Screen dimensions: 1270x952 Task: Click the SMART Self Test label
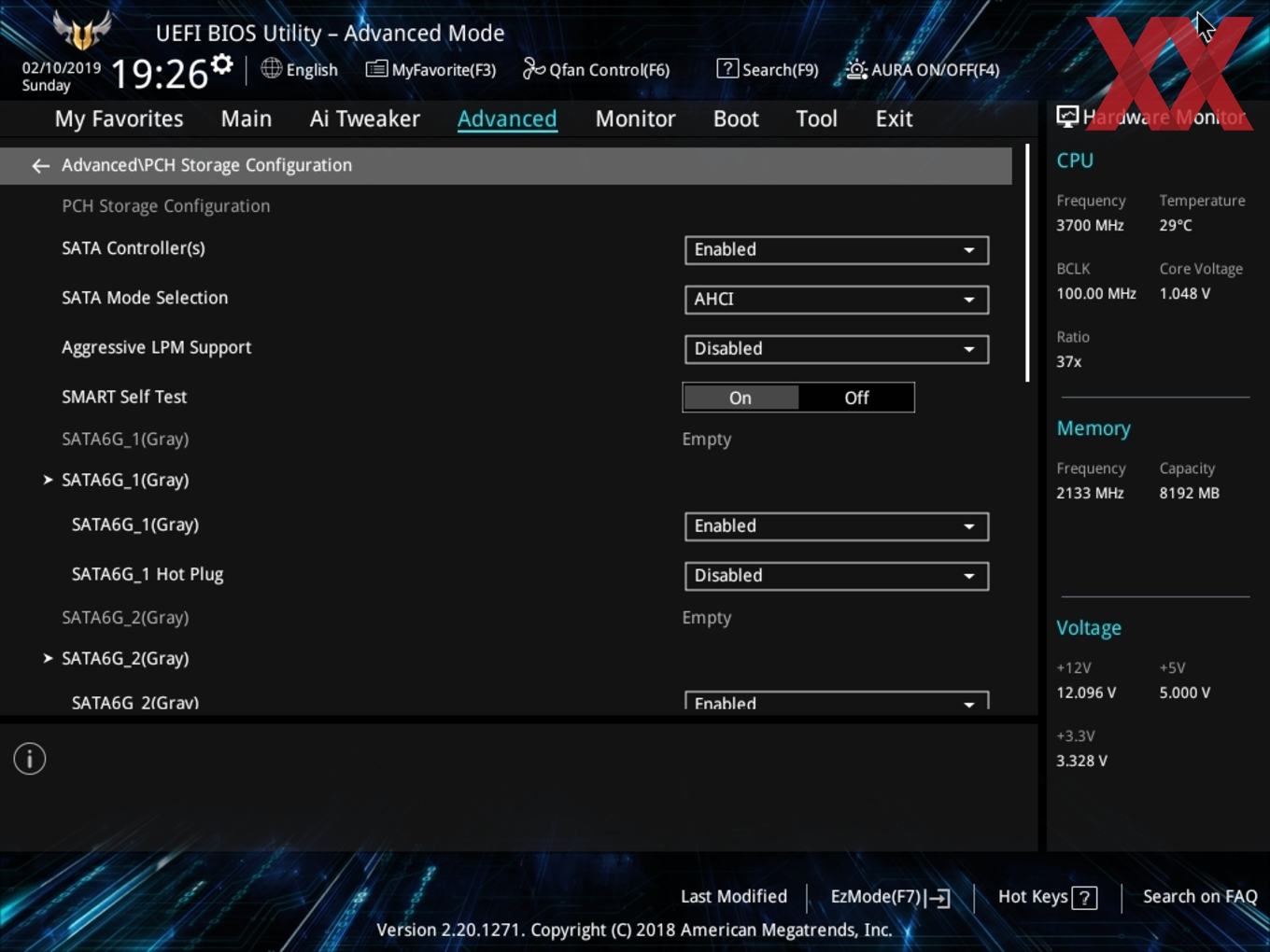coord(124,397)
